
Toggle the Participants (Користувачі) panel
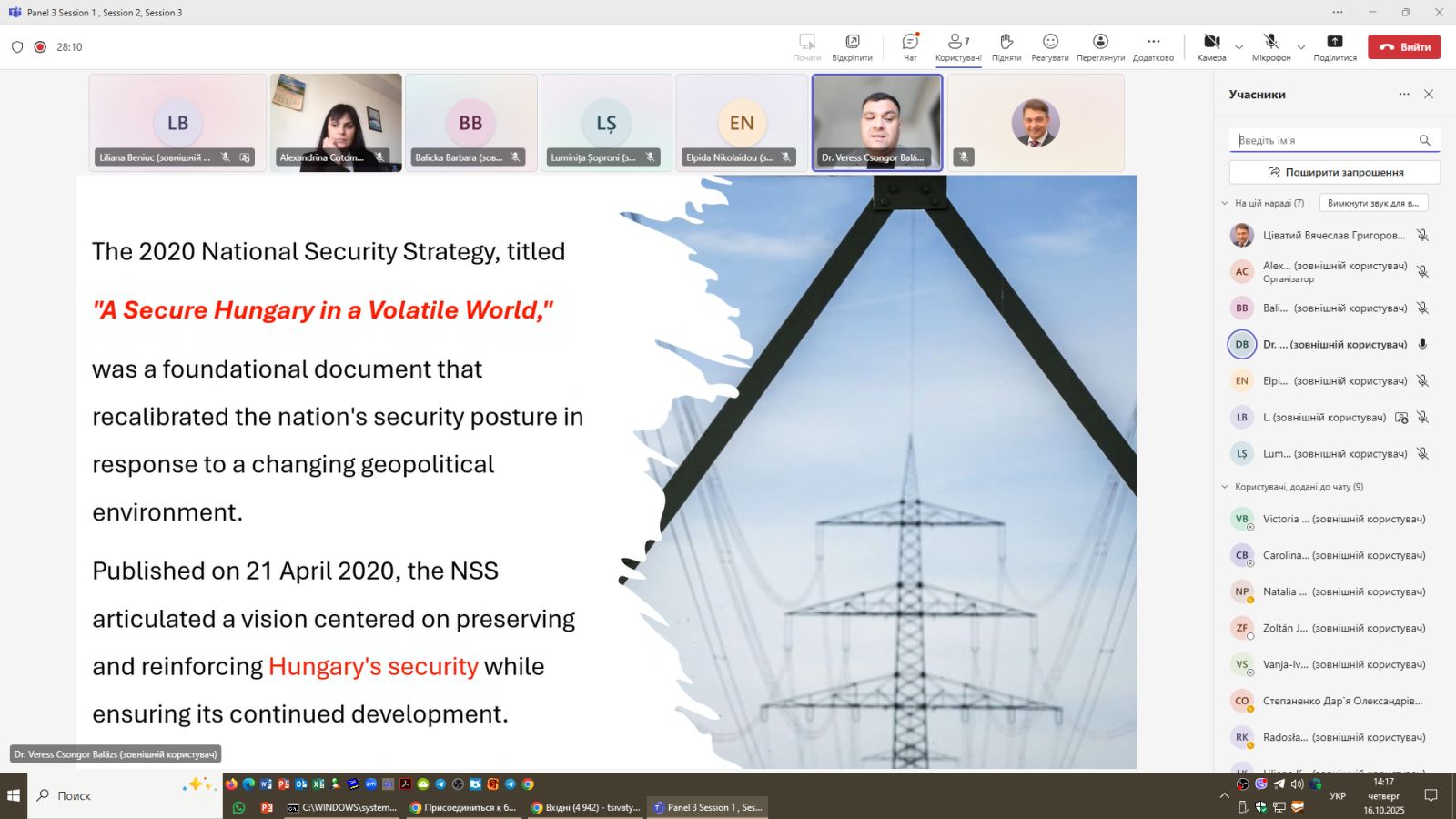pos(957,42)
